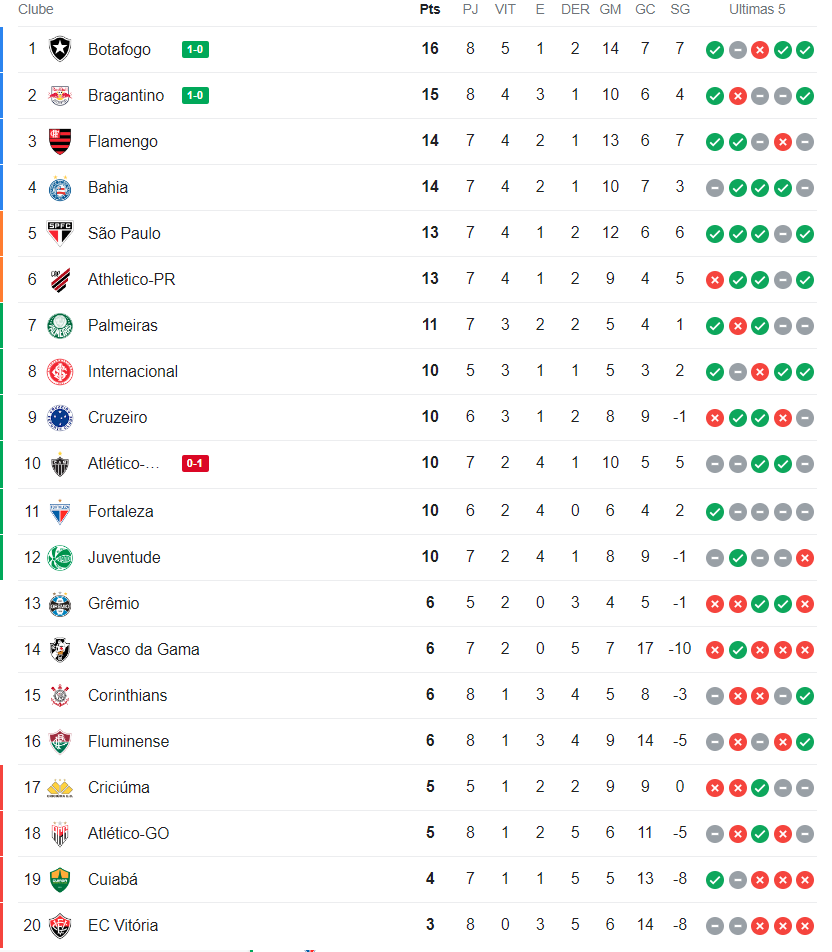Click the Cuiabá club crest
This screenshot has height=952, width=832.
pos(60,879)
